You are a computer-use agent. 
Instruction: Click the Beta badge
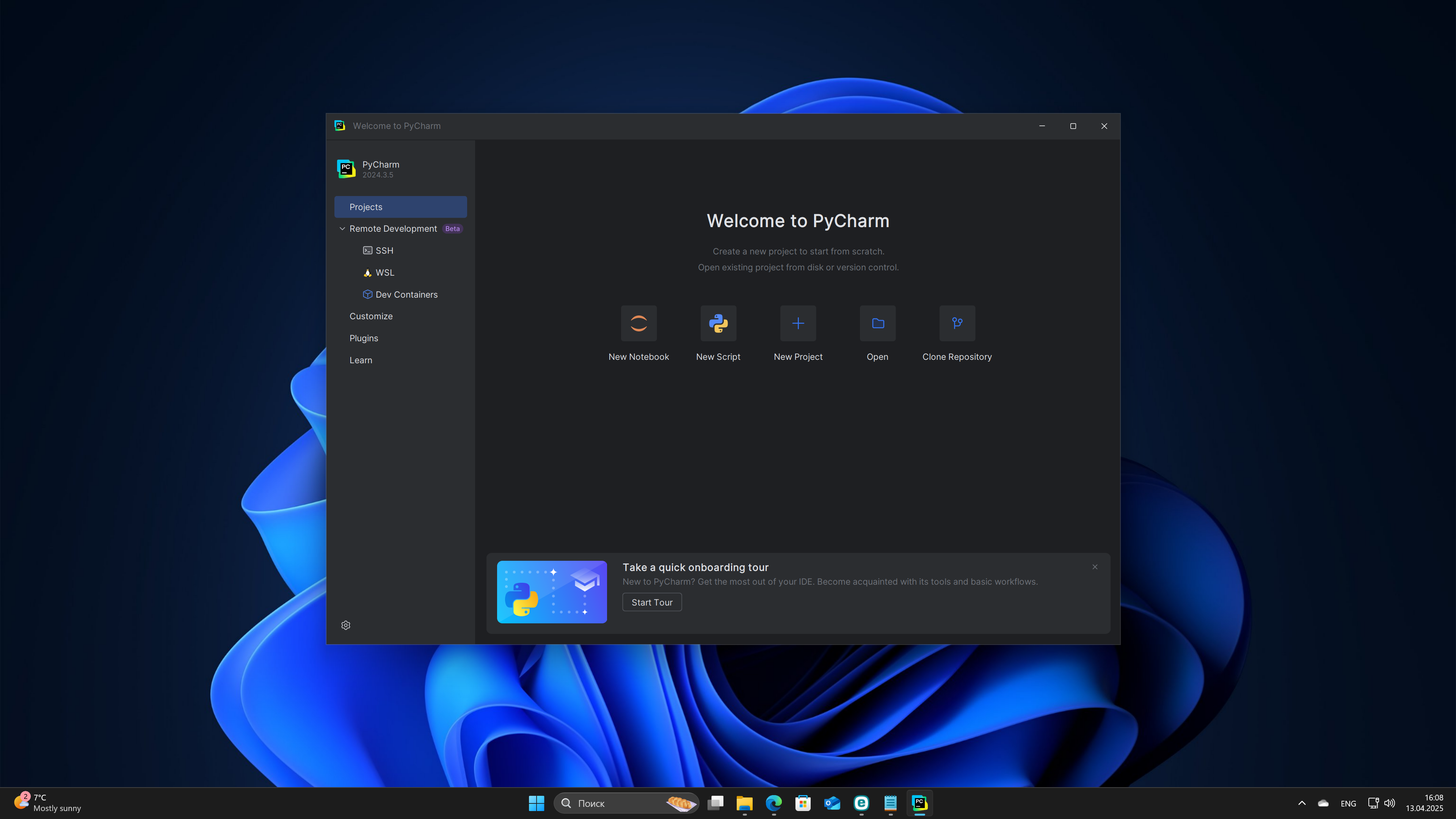(x=452, y=228)
